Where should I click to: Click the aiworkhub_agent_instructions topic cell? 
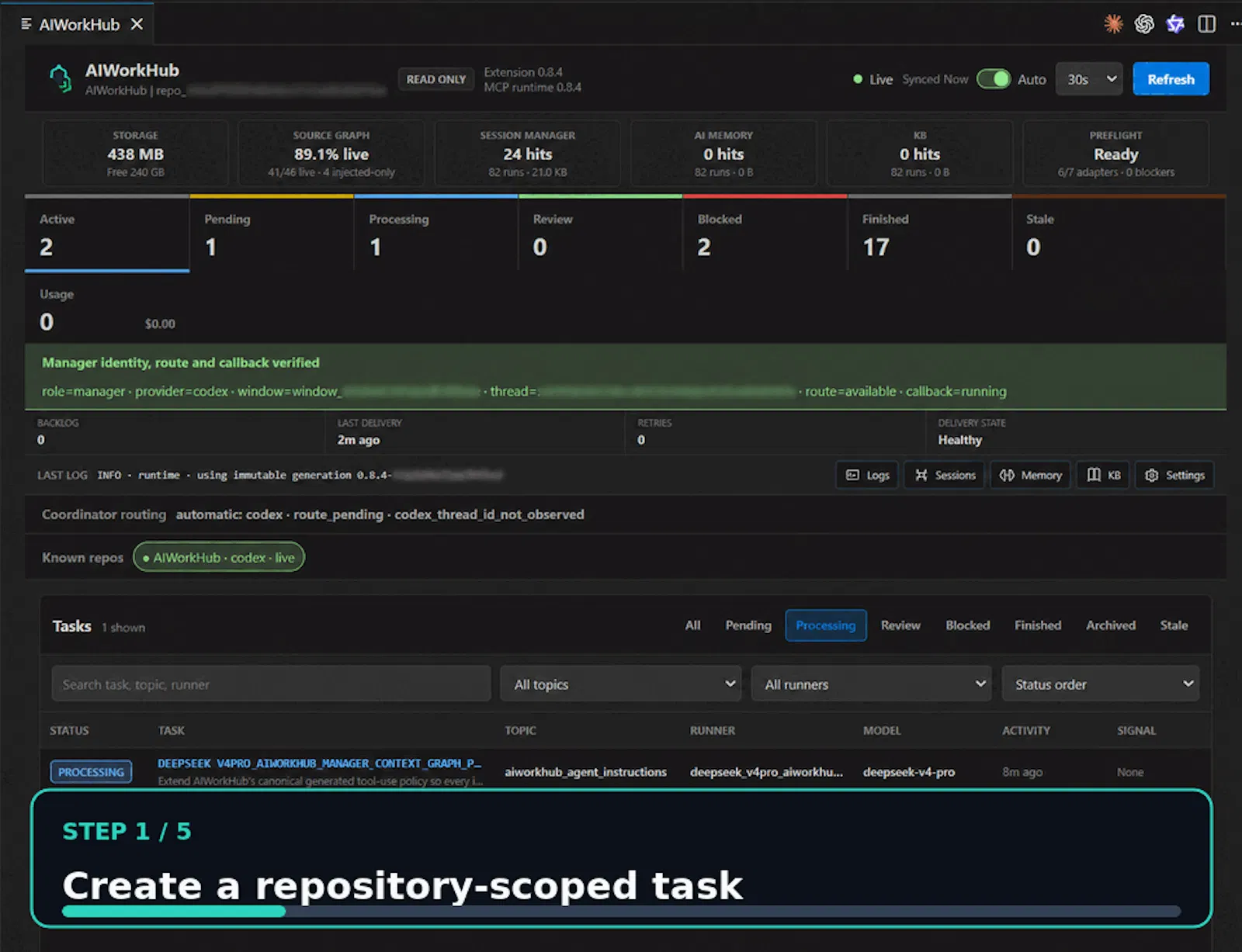(x=585, y=772)
